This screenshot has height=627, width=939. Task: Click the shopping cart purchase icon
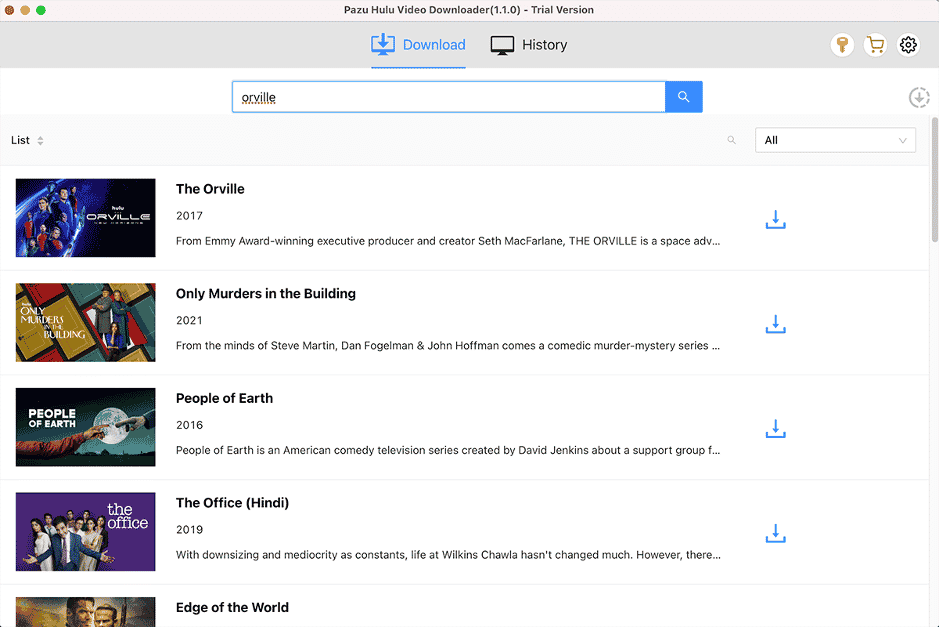pos(875,45)
